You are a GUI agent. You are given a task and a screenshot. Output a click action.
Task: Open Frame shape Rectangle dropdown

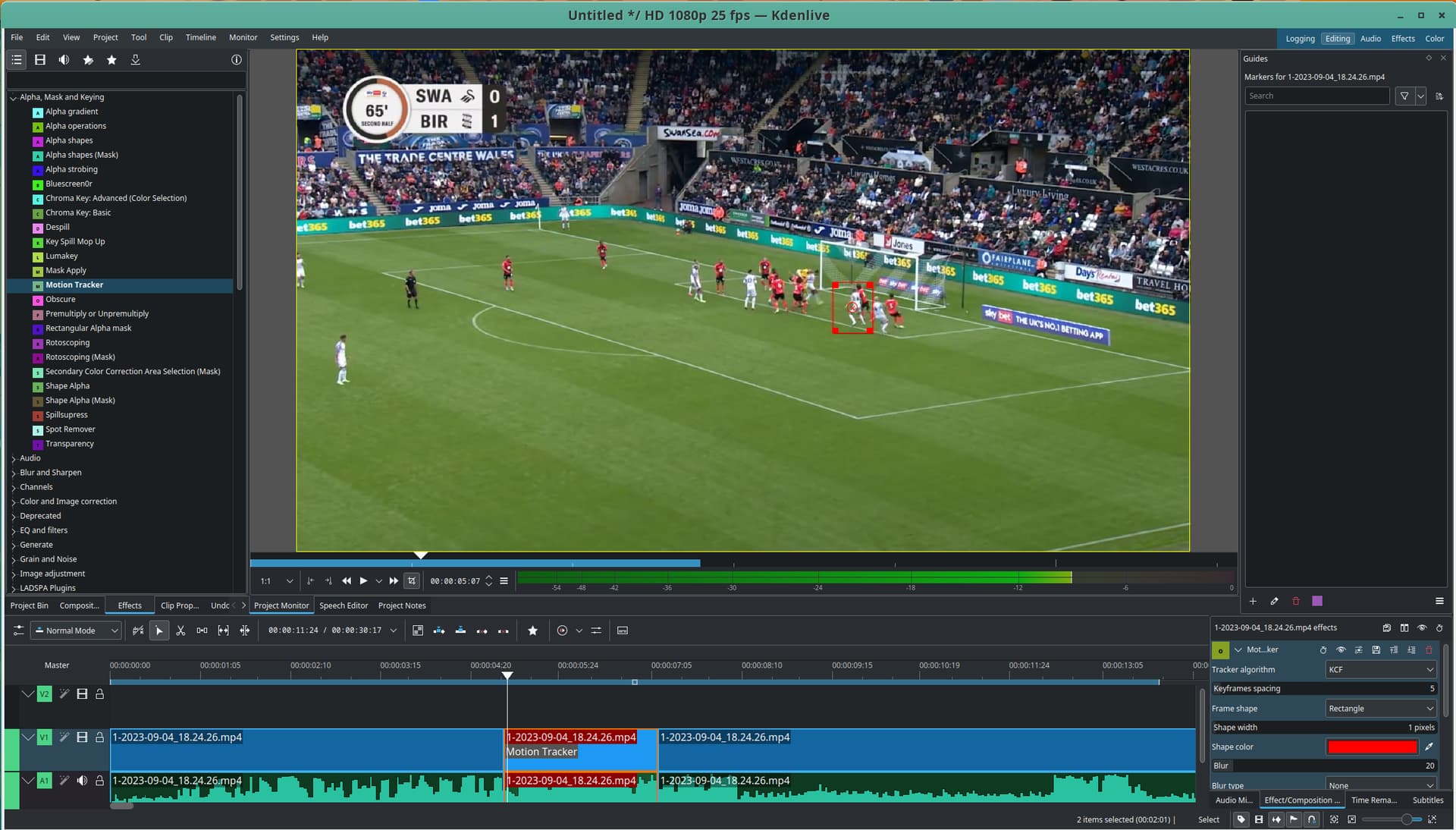[x=1380, y=709]
